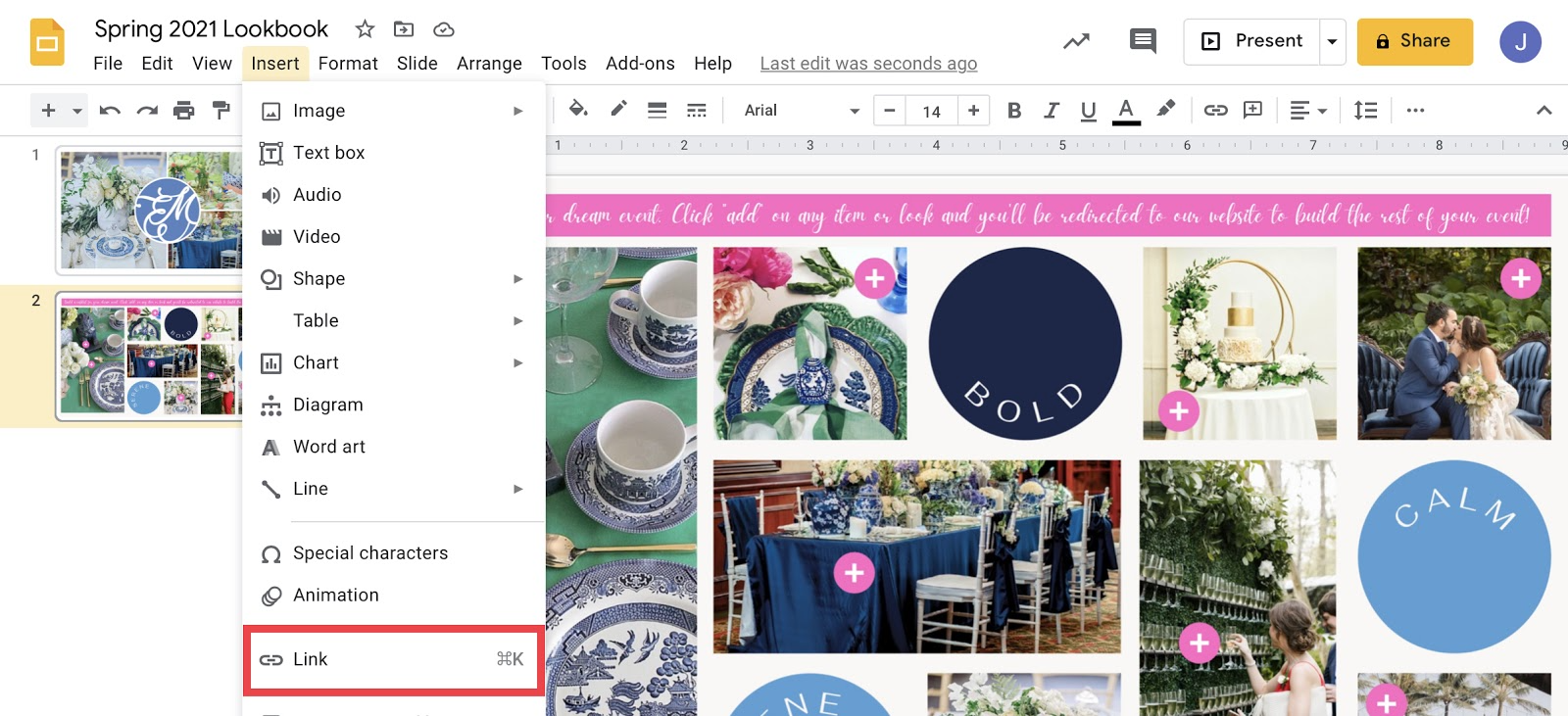
Task: Hide the menus with the collapse arrow
Action: pos(1543,111)
